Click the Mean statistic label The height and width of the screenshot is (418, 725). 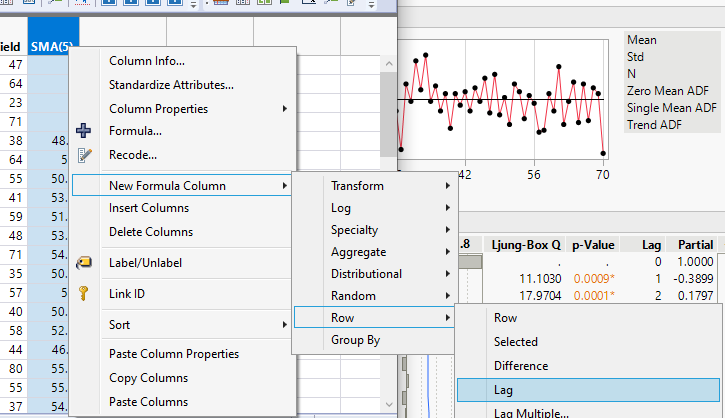[642, 40]
